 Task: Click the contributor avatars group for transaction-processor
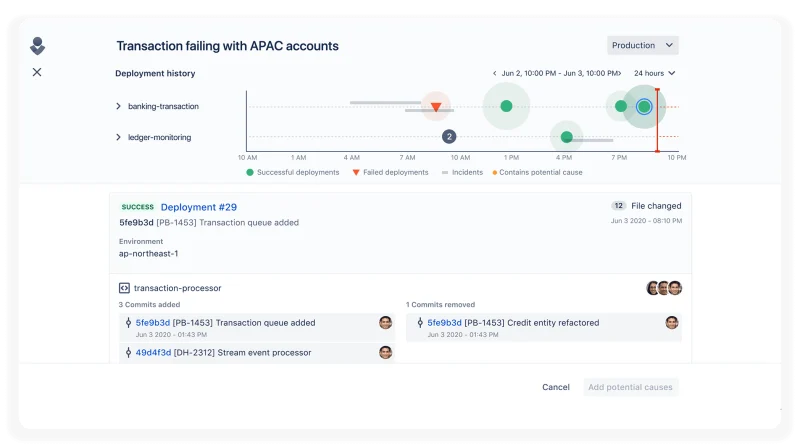pos(664,288)
